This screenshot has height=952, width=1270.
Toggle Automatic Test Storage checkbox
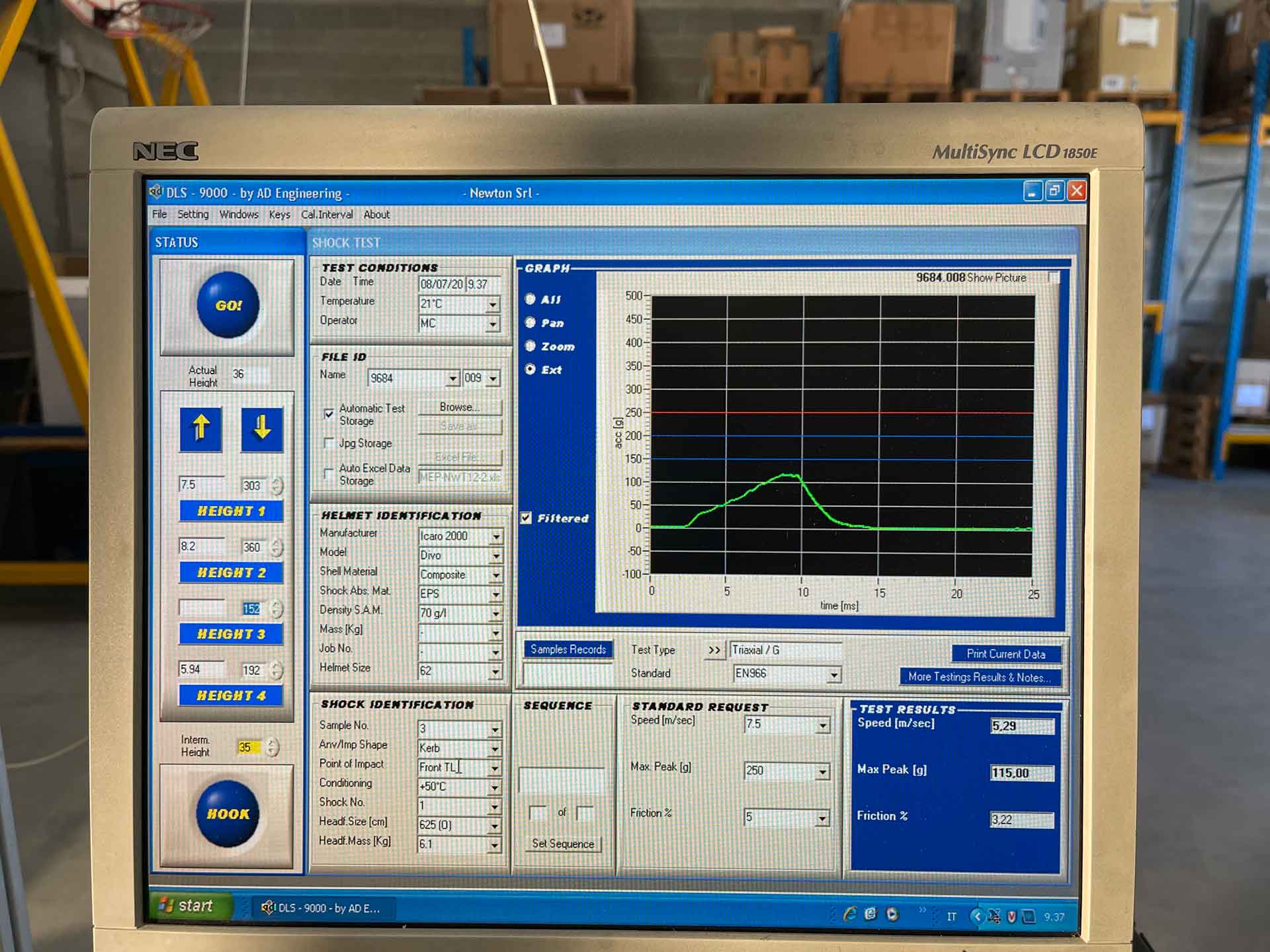click(x=329, y=414)
